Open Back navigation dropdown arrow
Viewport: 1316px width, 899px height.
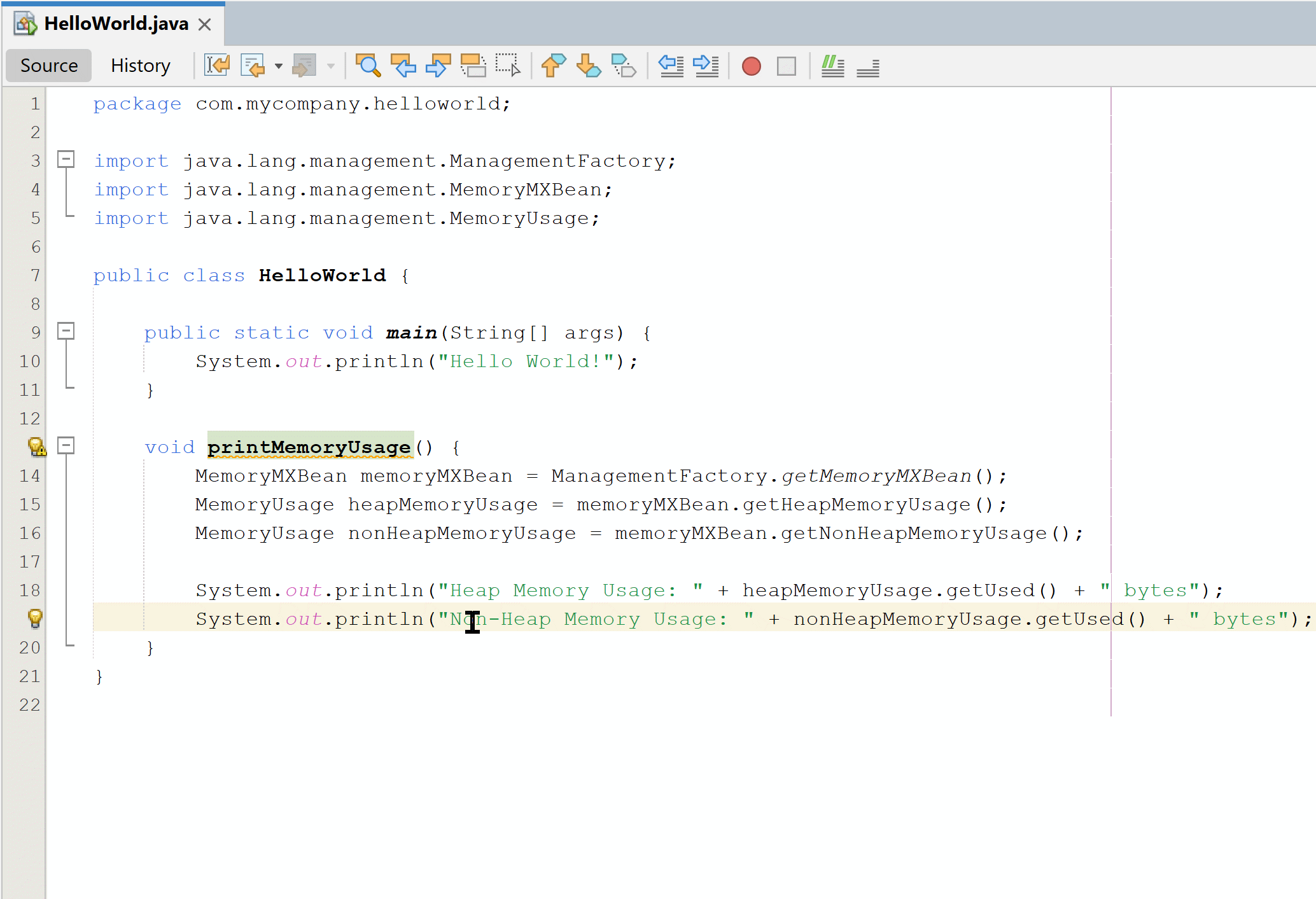pos(279,66)
